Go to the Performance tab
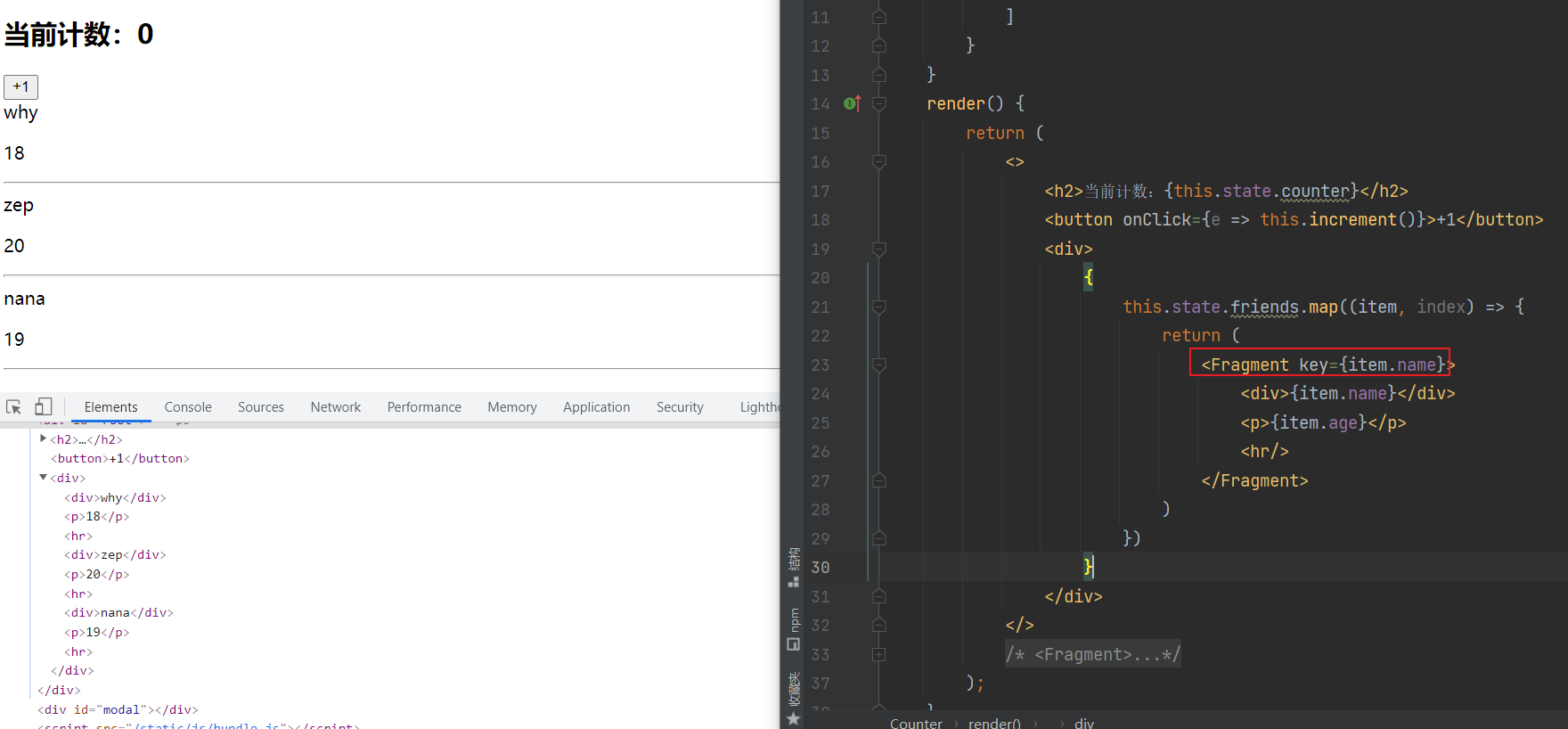1568x729 pixels. tap(424, 407)
